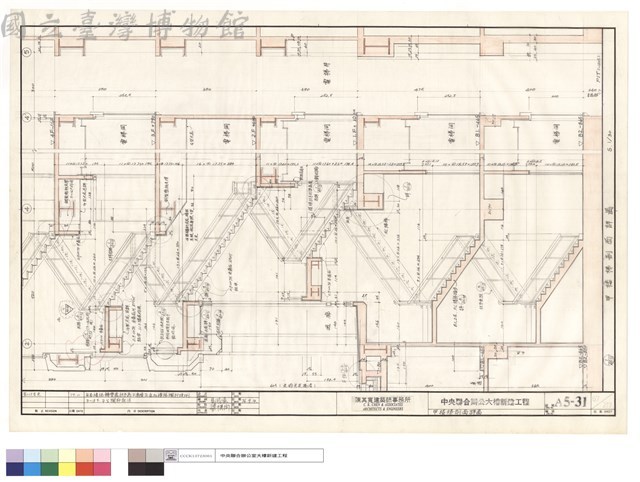Image resolution: width=640 pixels, height=482 pixels.
Task: Click the museum logo icon beside the catalog number
Action: pyautogui.click(x=171, y=455)
